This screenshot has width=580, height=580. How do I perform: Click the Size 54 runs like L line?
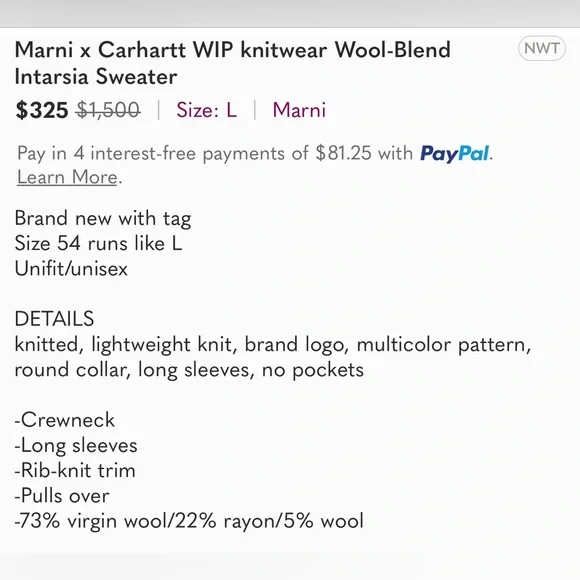(98, 243)
